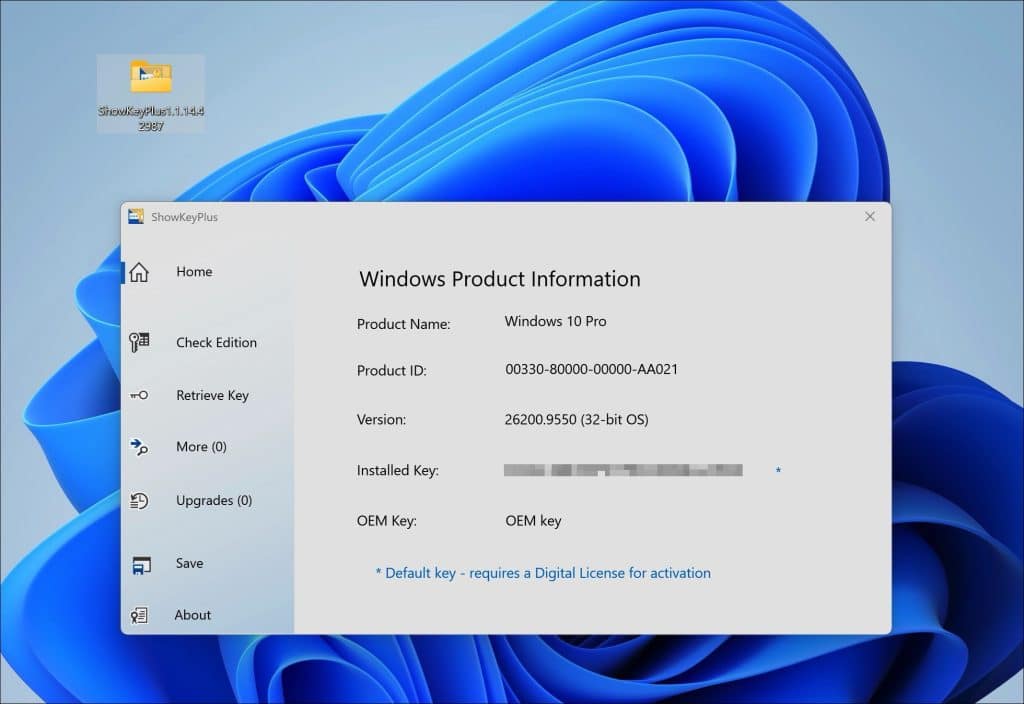Open the Home menu item
Screen dimensions: 1024x704
(x=194, y=272)
